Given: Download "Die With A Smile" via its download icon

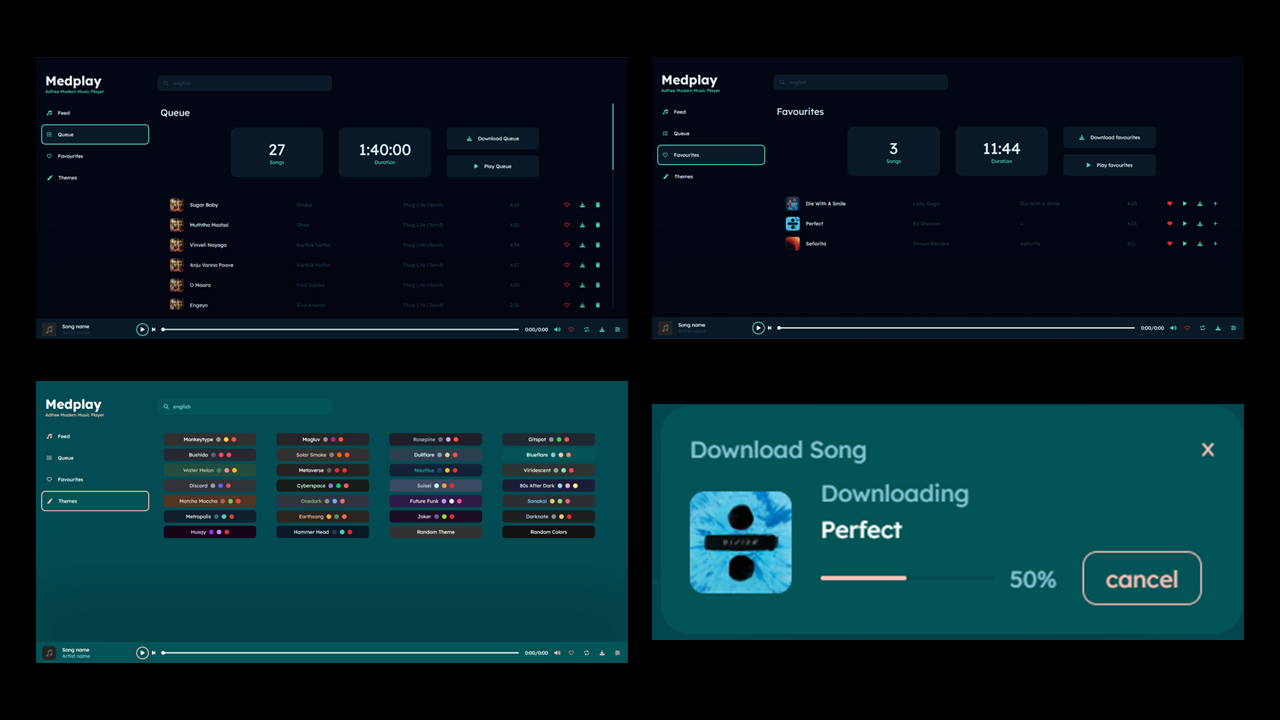Looking at the screenshot, I should [x=1199, y=203].
